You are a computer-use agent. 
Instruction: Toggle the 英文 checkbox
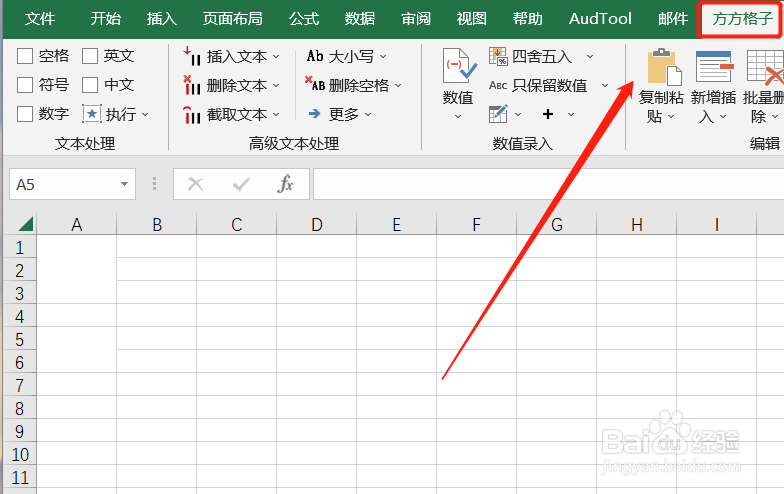[x=90, y=56]
